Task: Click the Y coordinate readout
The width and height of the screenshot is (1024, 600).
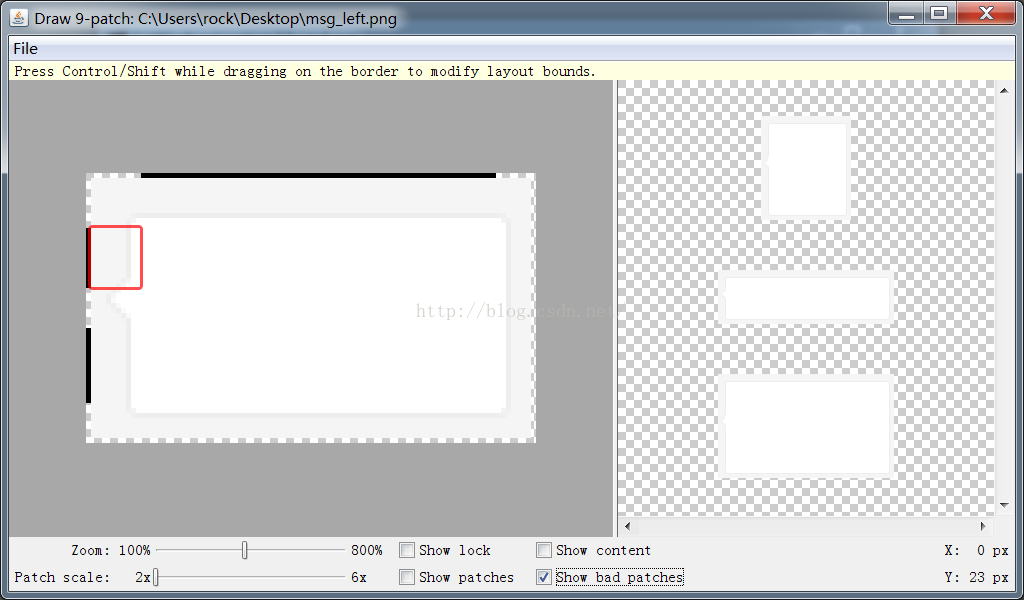Action: pos(976,577)
